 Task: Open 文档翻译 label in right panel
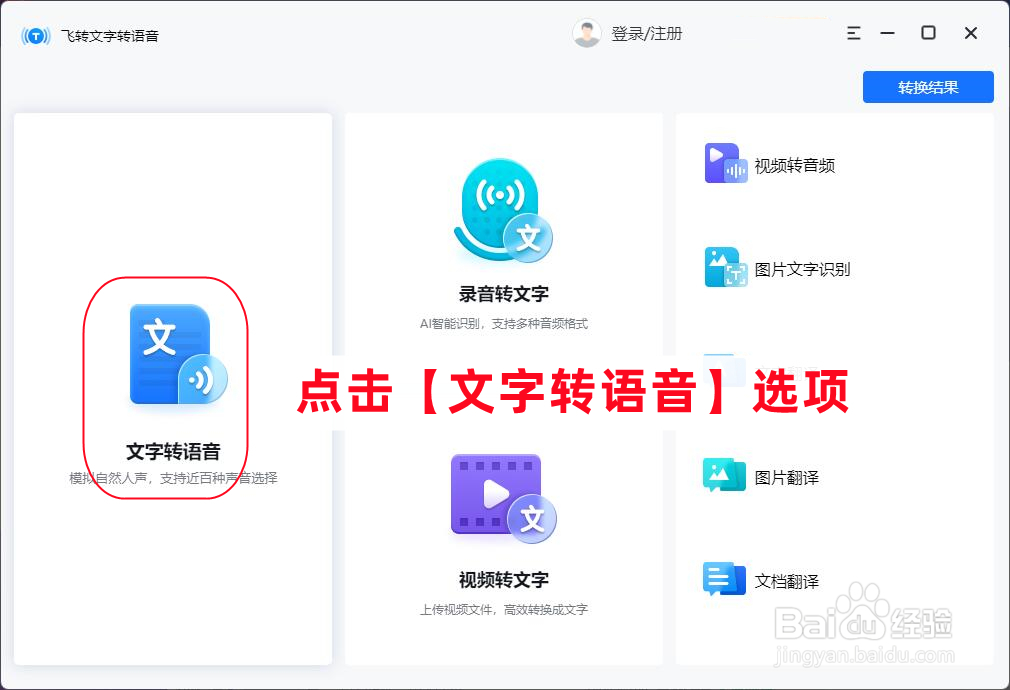pyautogui.click(x=786, y=581)
